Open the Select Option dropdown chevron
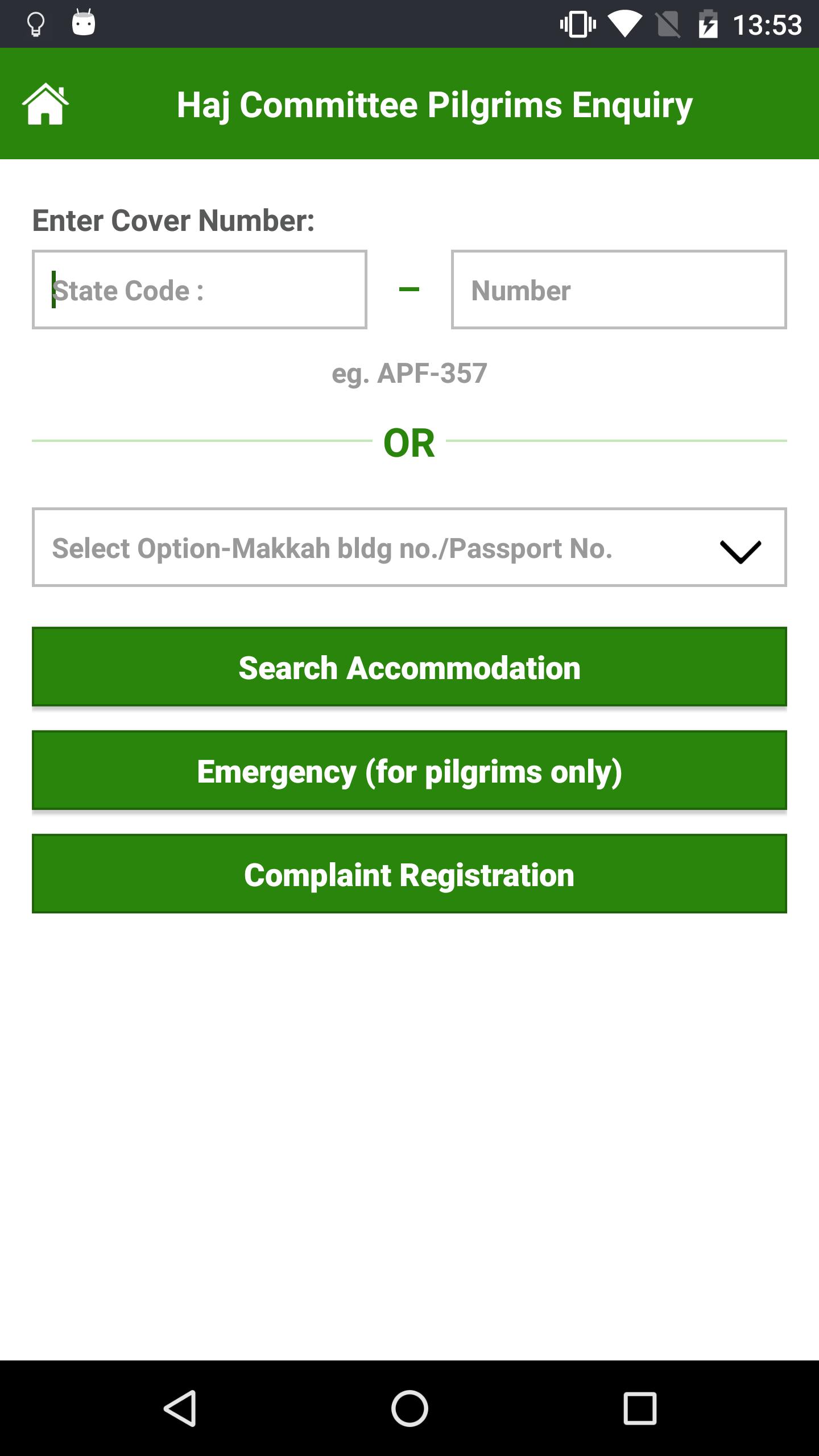 click(x=740, y=548)
